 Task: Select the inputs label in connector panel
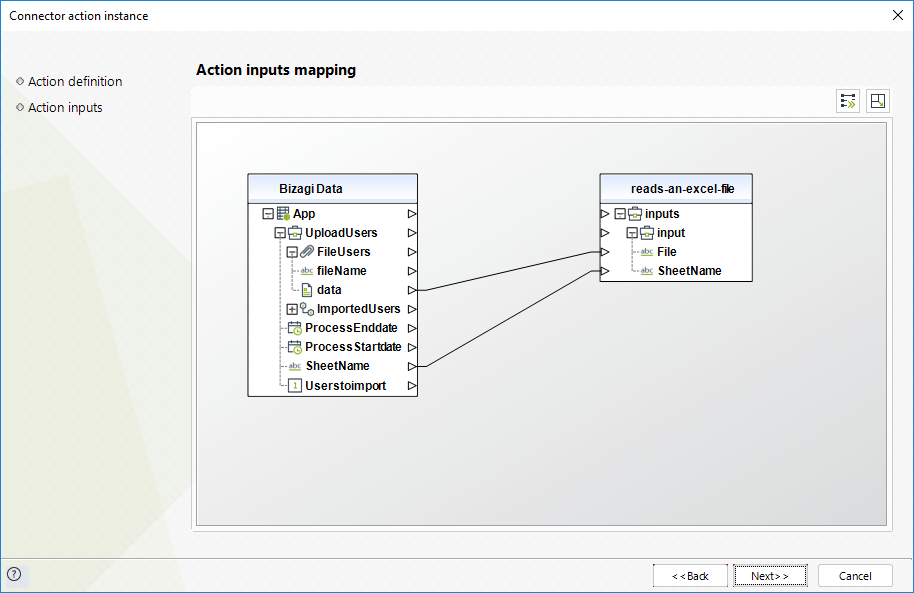pyautogui.click(x=662, y=214)
